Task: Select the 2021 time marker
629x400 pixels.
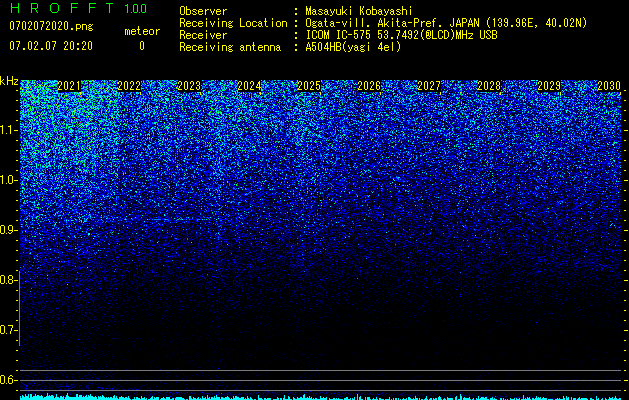Action: click(69, 86)
